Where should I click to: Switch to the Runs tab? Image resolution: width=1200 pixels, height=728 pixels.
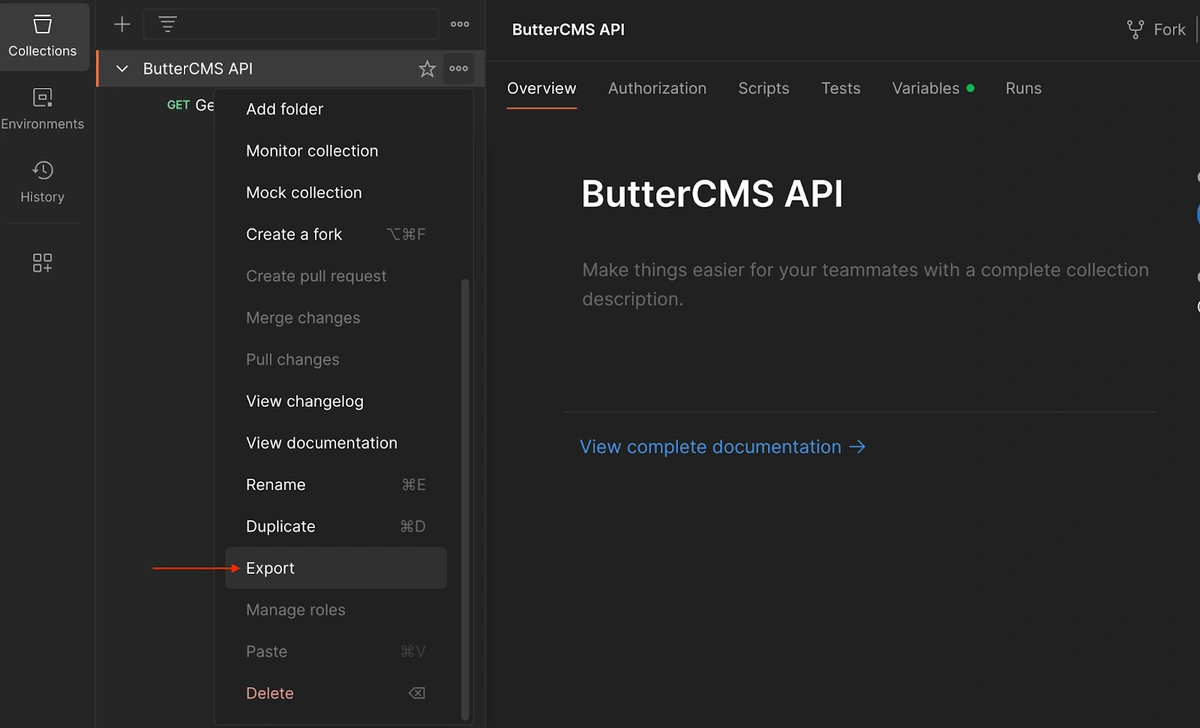tap(1024, 88)
